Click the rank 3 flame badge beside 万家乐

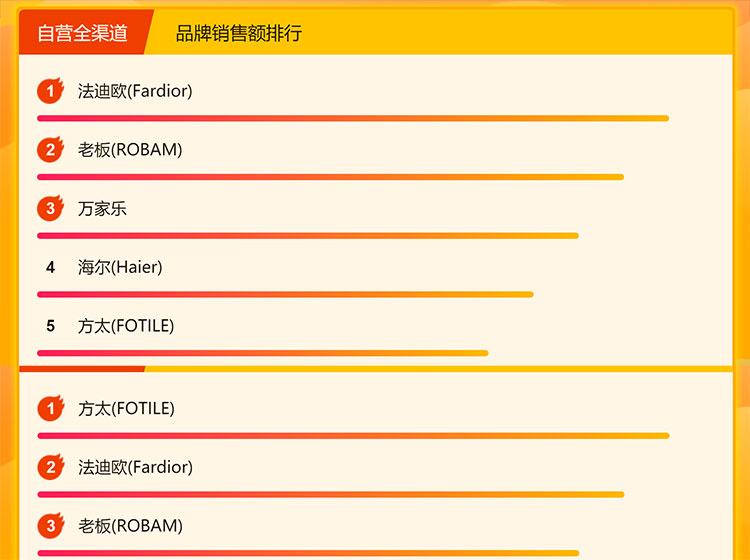pyautogui.click(x=50, y=209)
